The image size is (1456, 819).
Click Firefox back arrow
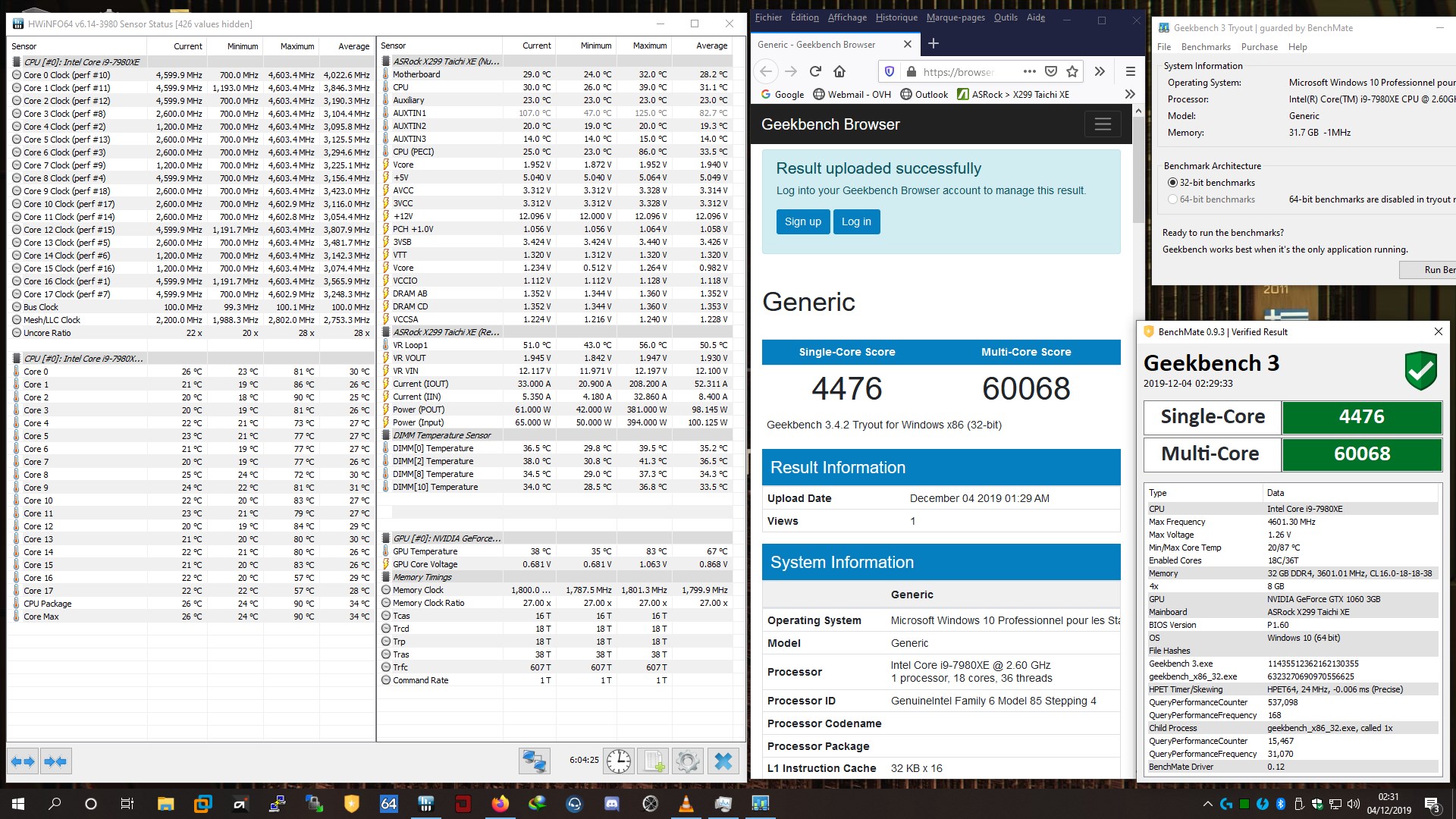[x=766, y=71]
